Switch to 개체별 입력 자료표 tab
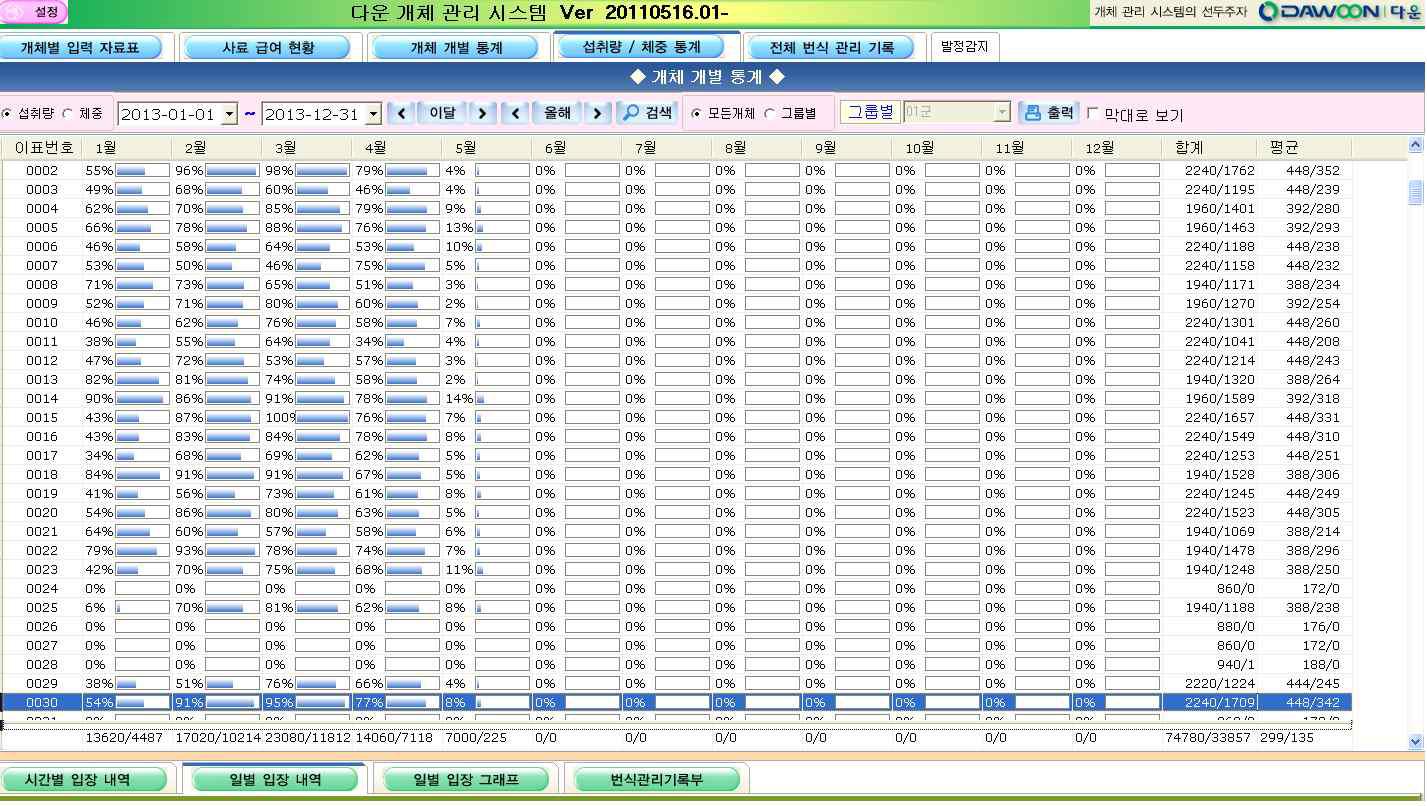 80,47
